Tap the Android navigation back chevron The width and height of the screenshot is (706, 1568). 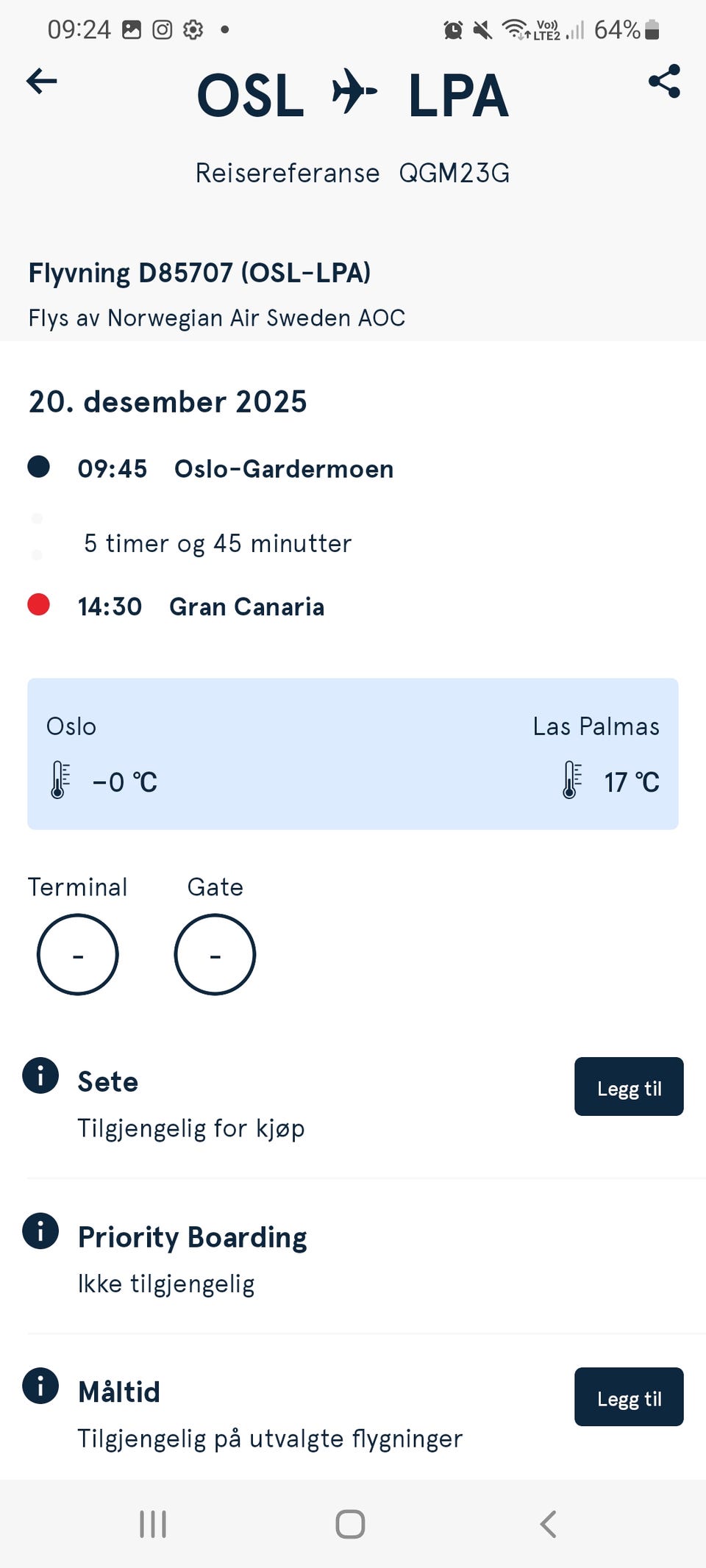pyautogui.click(x=548, y=1524)
